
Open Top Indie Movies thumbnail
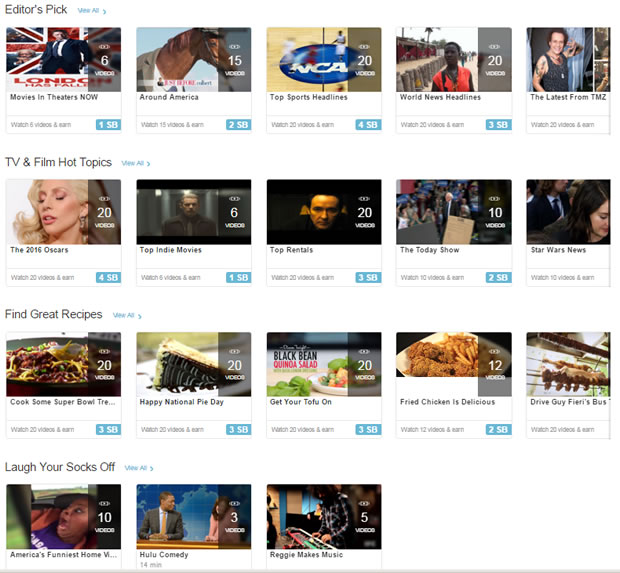pyautogui.click(x=194, y=212)
